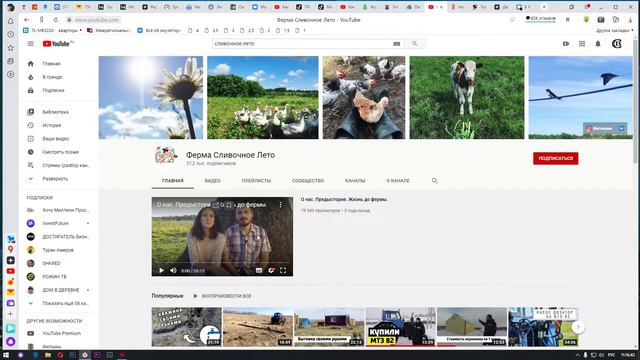Open the notifications bell

point(598,44)
